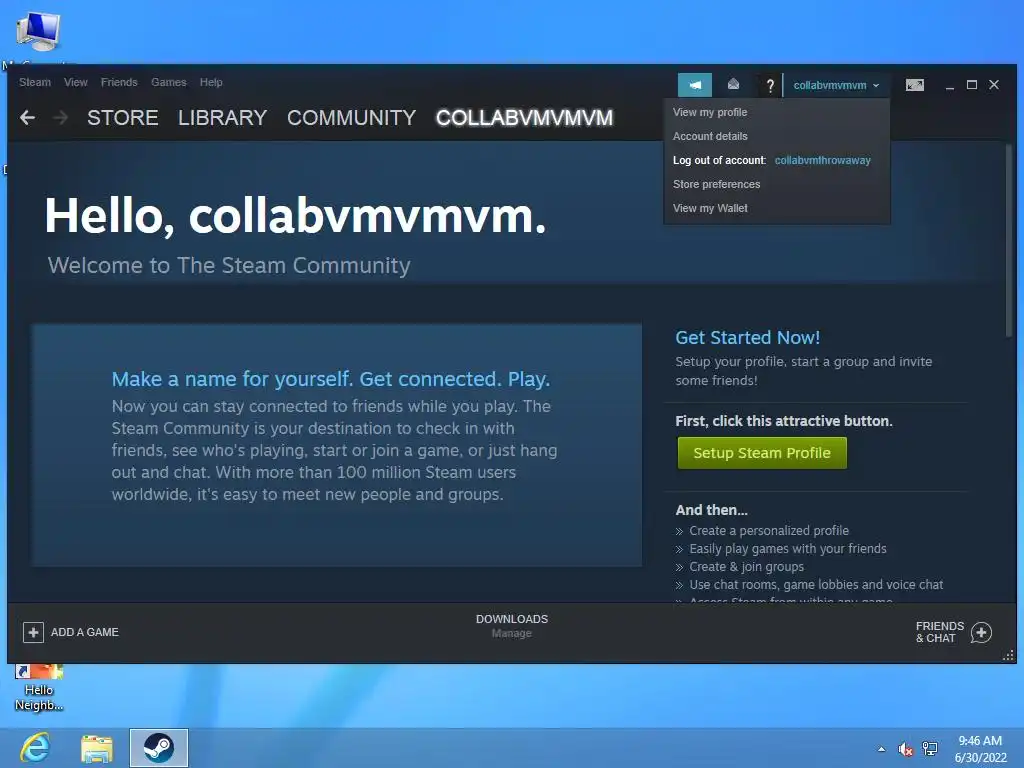Click the Steam announcements megaphone icon
The image size is (1024, 768).
point(695,85)
